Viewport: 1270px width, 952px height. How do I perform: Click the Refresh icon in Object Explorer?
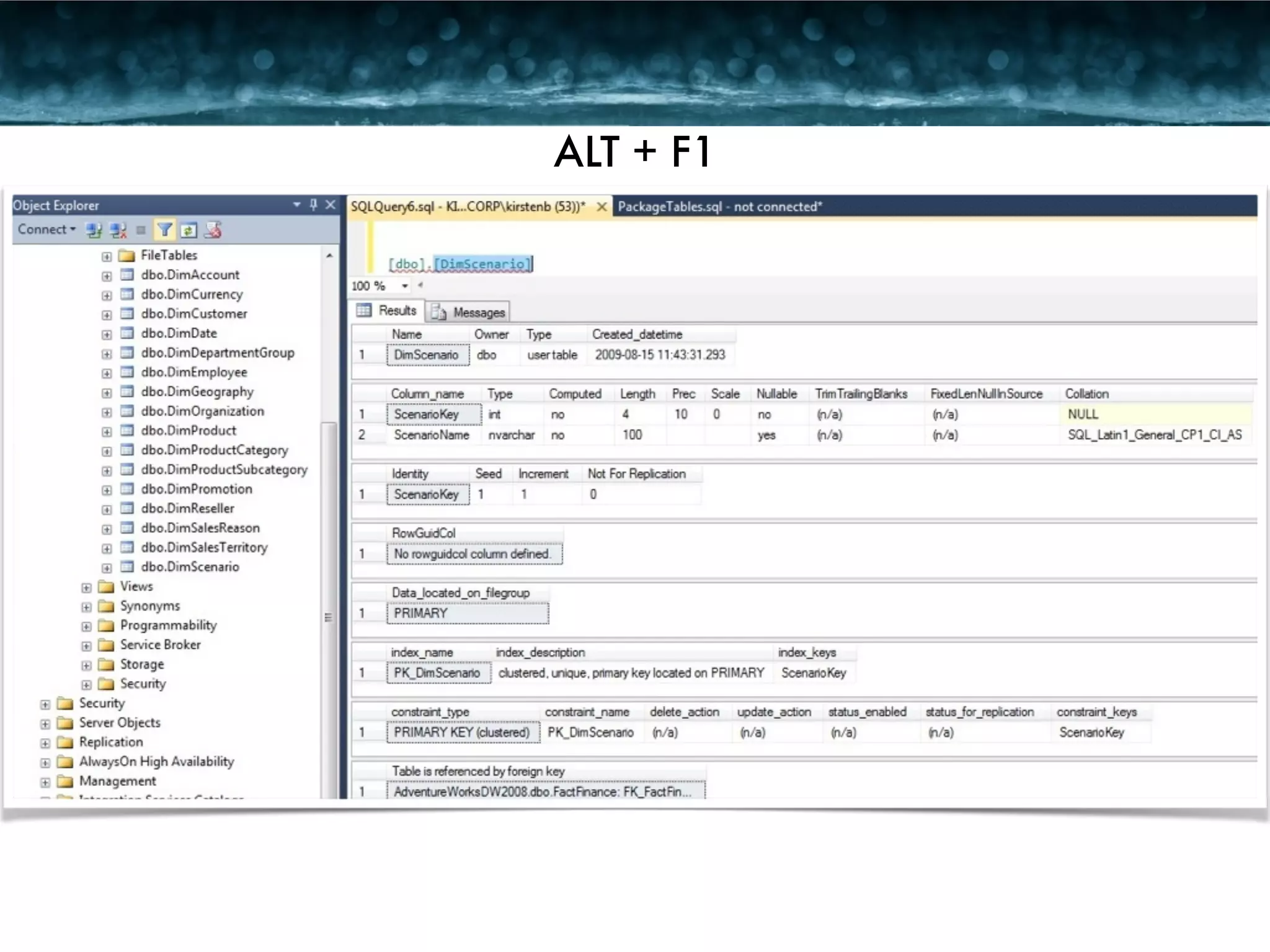point(189,231)
